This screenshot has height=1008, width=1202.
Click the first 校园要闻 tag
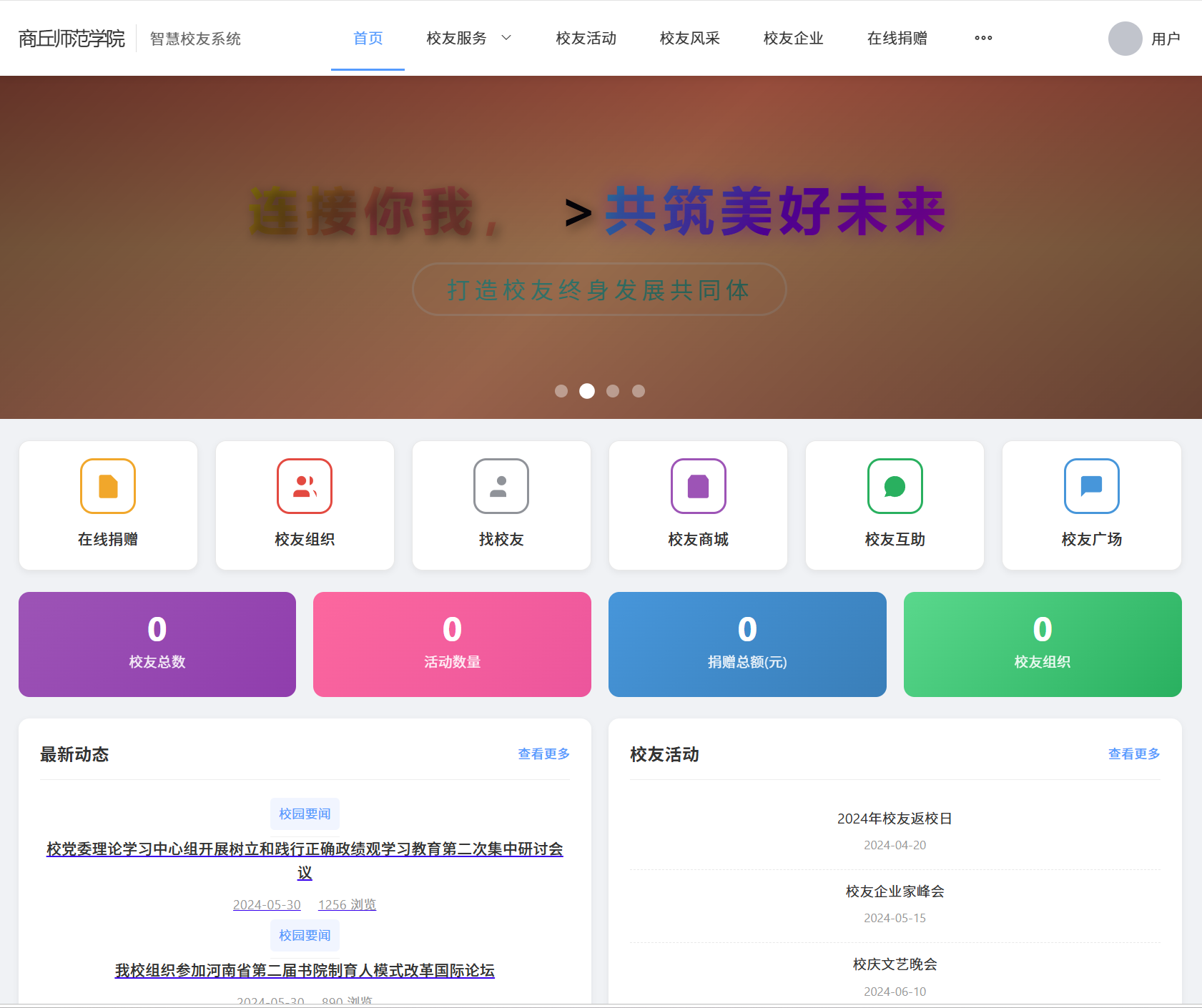pos(305,814)
